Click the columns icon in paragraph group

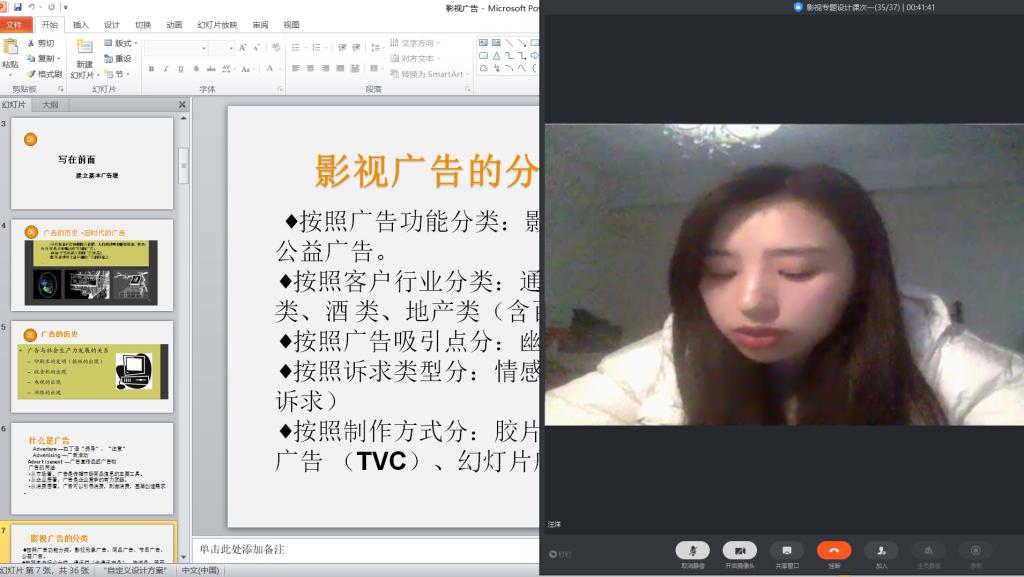coord(374,68)
